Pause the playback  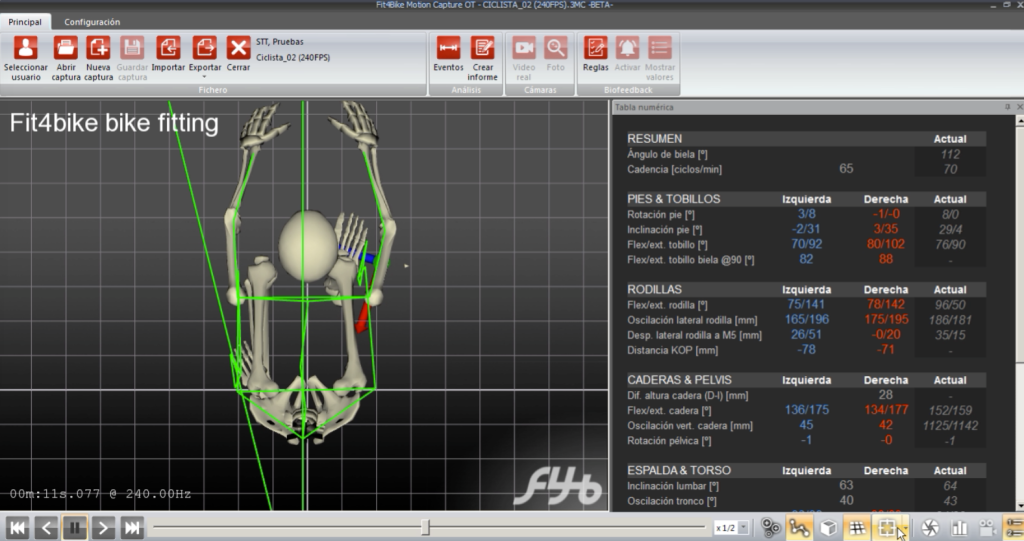(x=75, y=527)
